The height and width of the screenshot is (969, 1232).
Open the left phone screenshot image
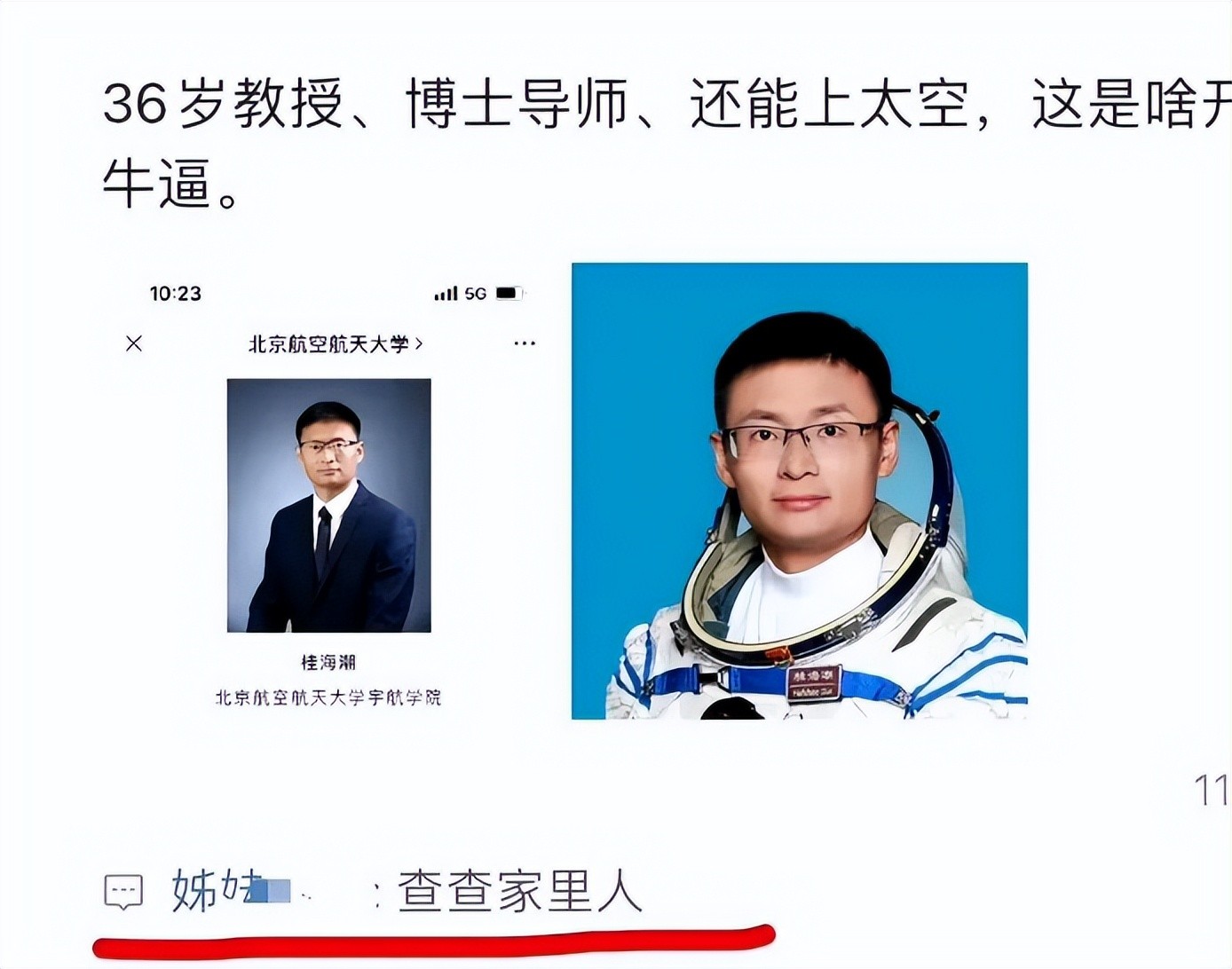[x=329, y=492]
